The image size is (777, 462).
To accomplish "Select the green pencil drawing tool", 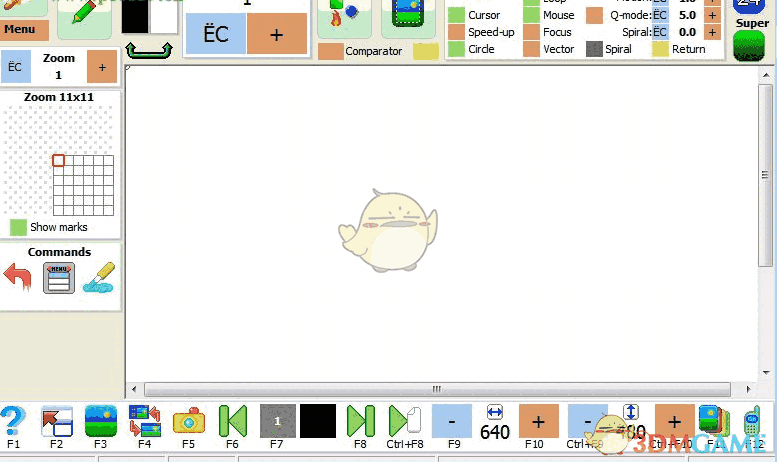I will pos(84,14).
